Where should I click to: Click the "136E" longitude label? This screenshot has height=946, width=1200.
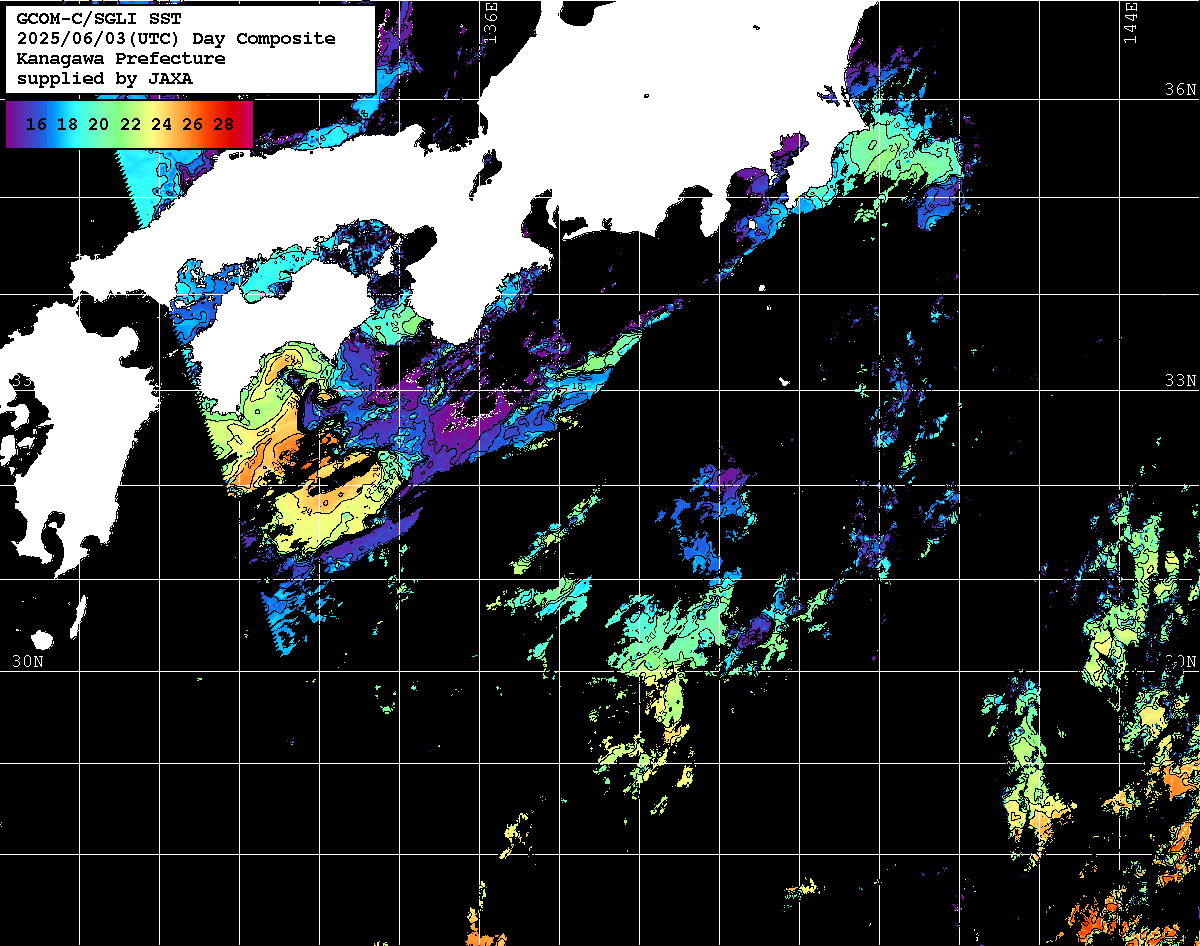(490, 22)
